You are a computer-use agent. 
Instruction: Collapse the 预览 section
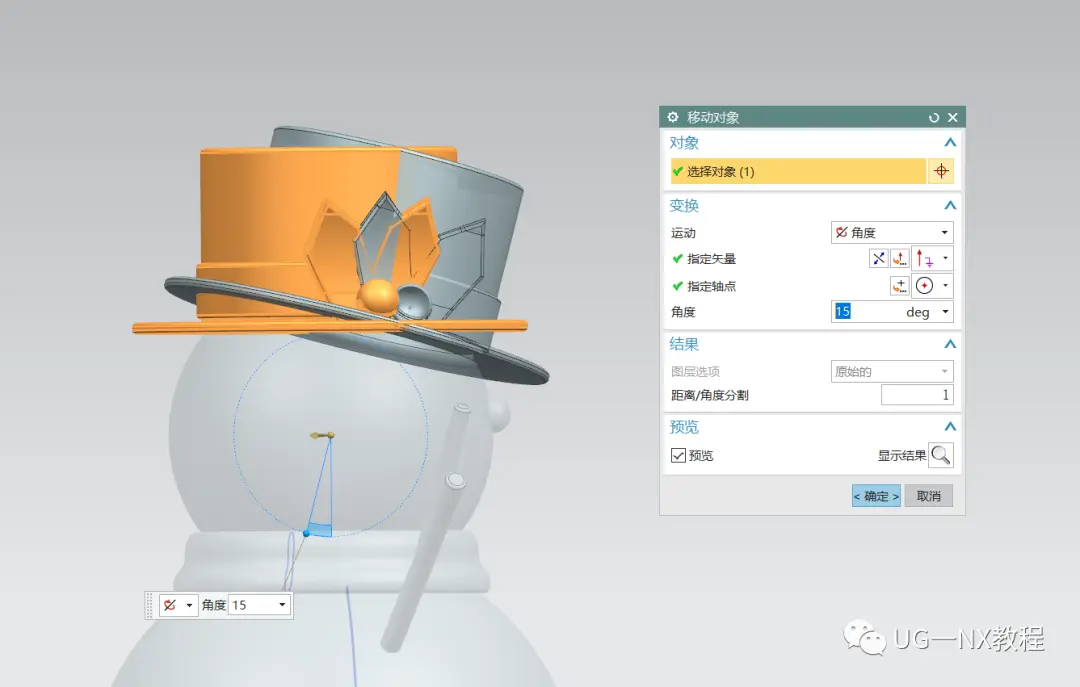click(950, 427)
